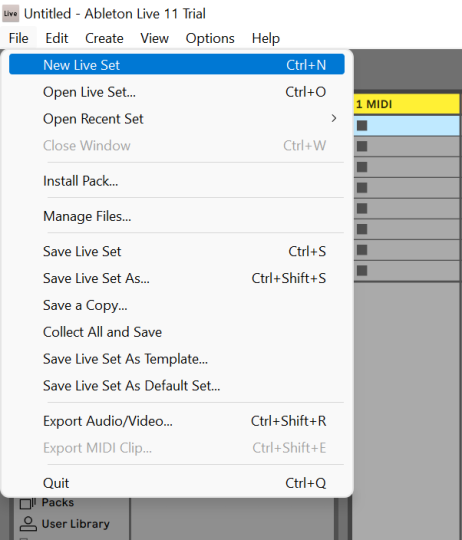Viewport: 462px width, 540px height.
Task: Choose Save Live Set As... option
Action: (x=177, y=278)
